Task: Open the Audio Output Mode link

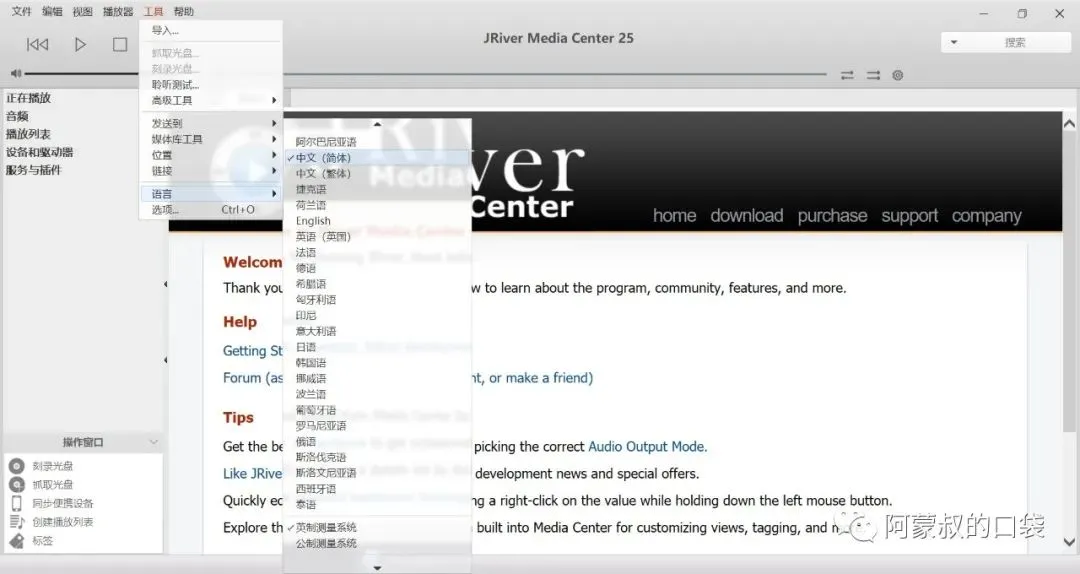Action: [647, 447]
